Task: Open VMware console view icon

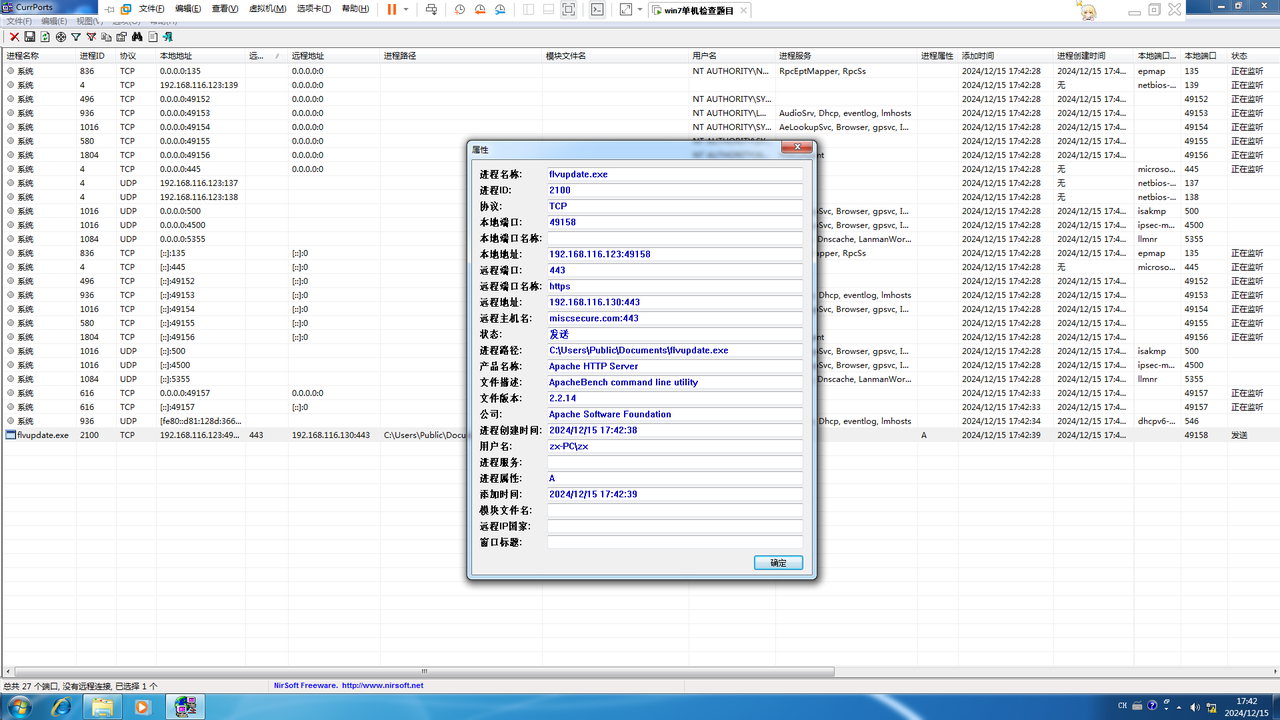Action: point(597,9)
